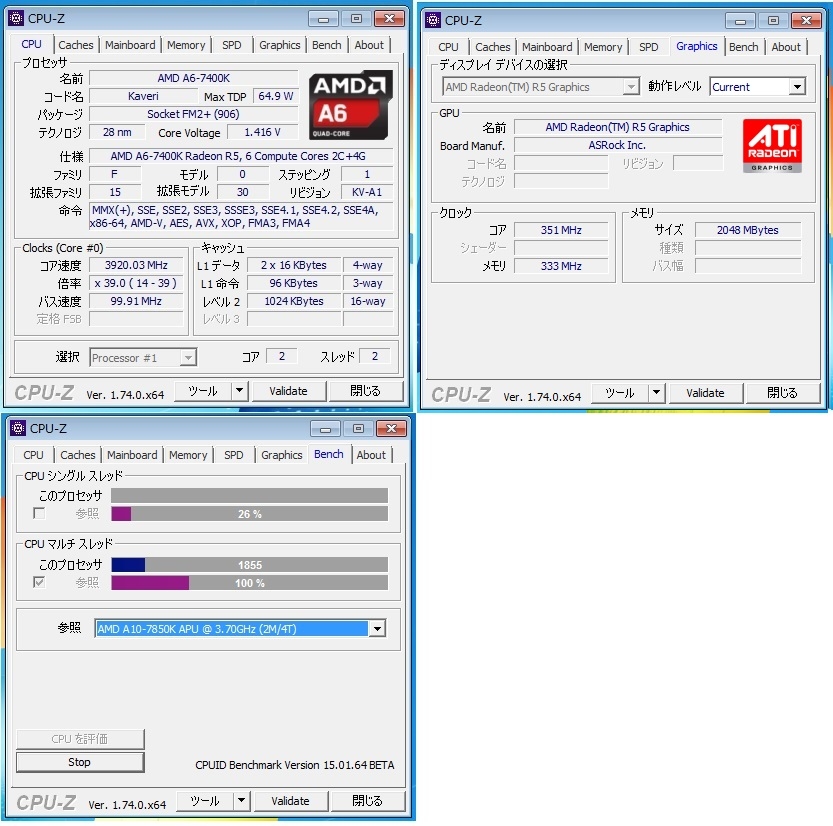
Task: Click Validate in Graphics window
Action: [x=706, y=393]
